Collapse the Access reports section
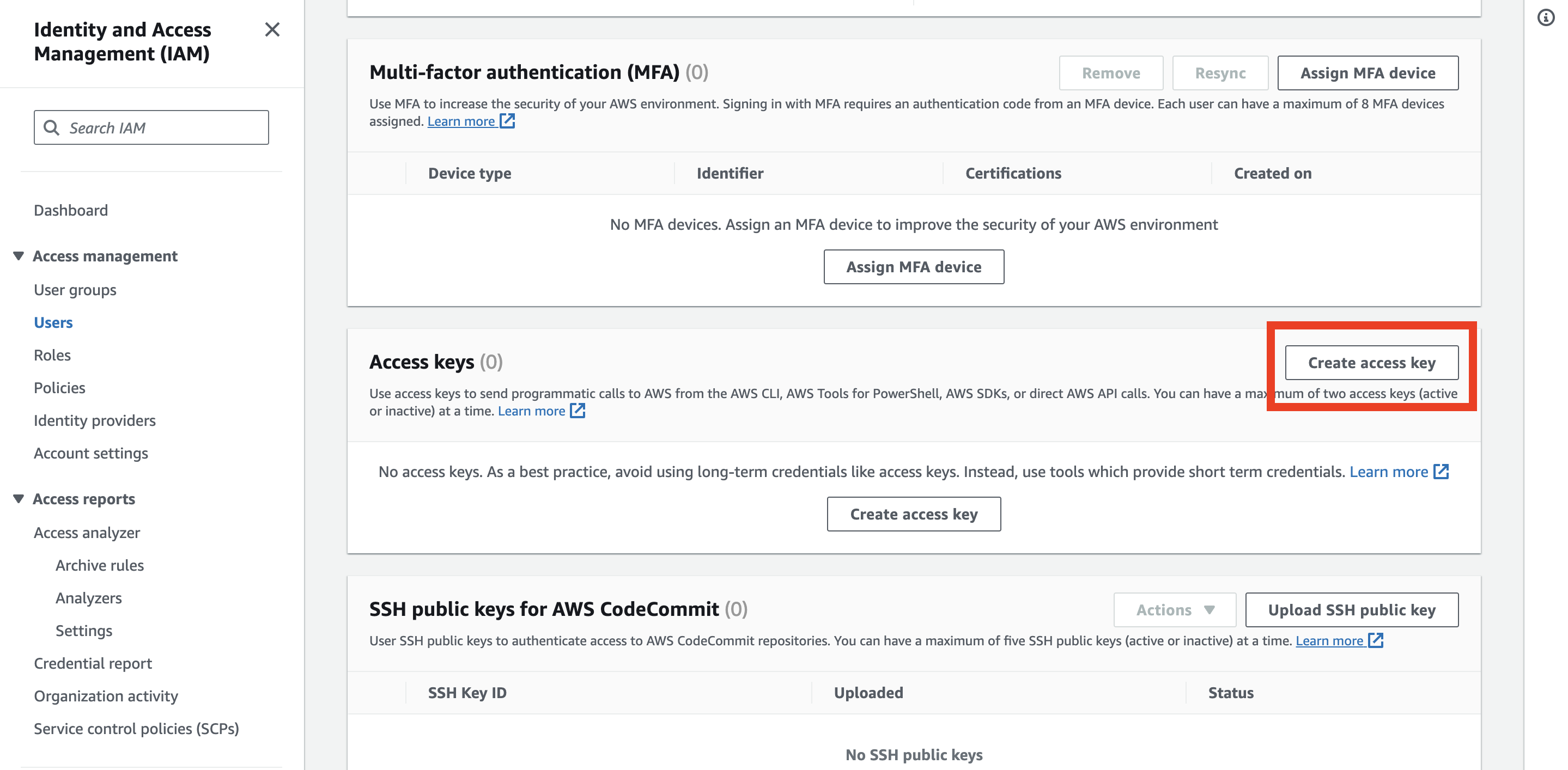1568x770 pixels. point(19,499)
